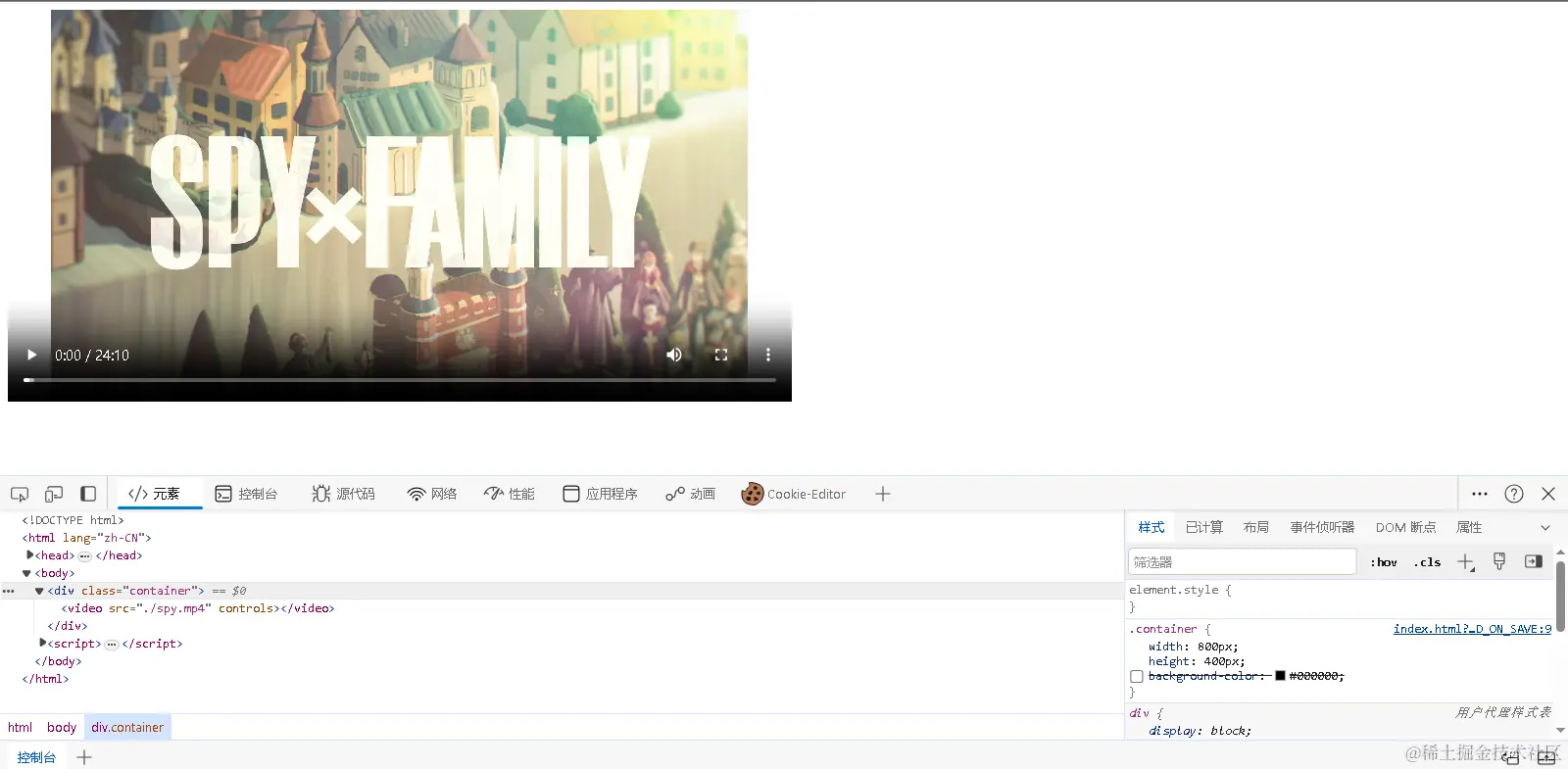Add a new tool tab with plus icon

click(883, 494)
